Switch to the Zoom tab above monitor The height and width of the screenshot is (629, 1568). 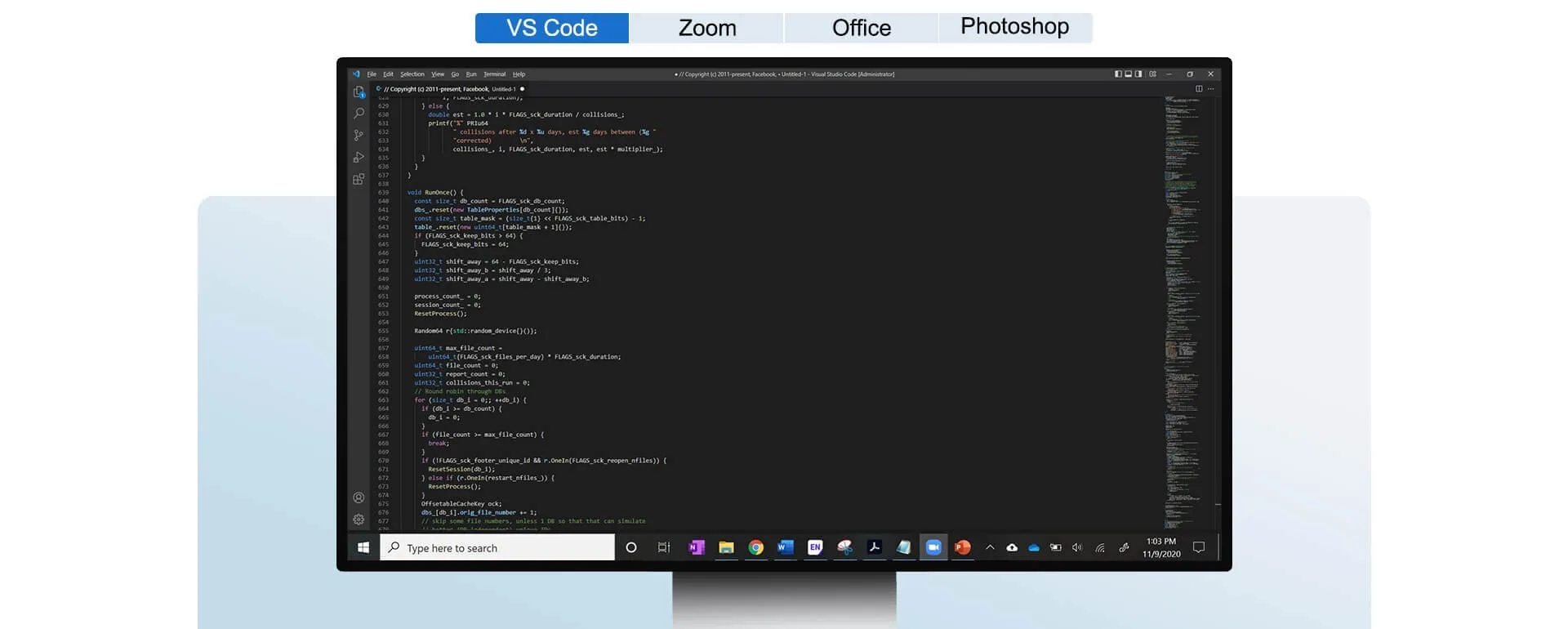[706, 28]
